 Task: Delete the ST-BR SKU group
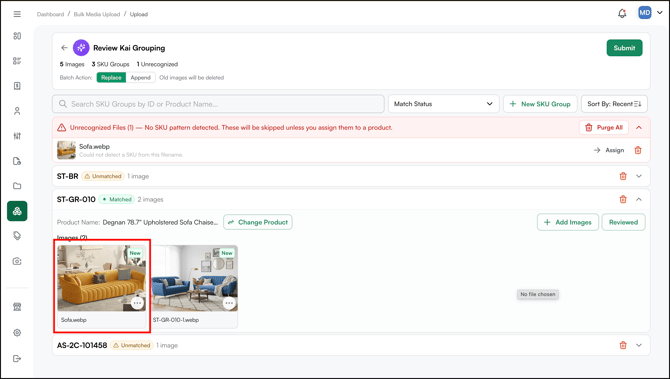(x=623, y=176)
